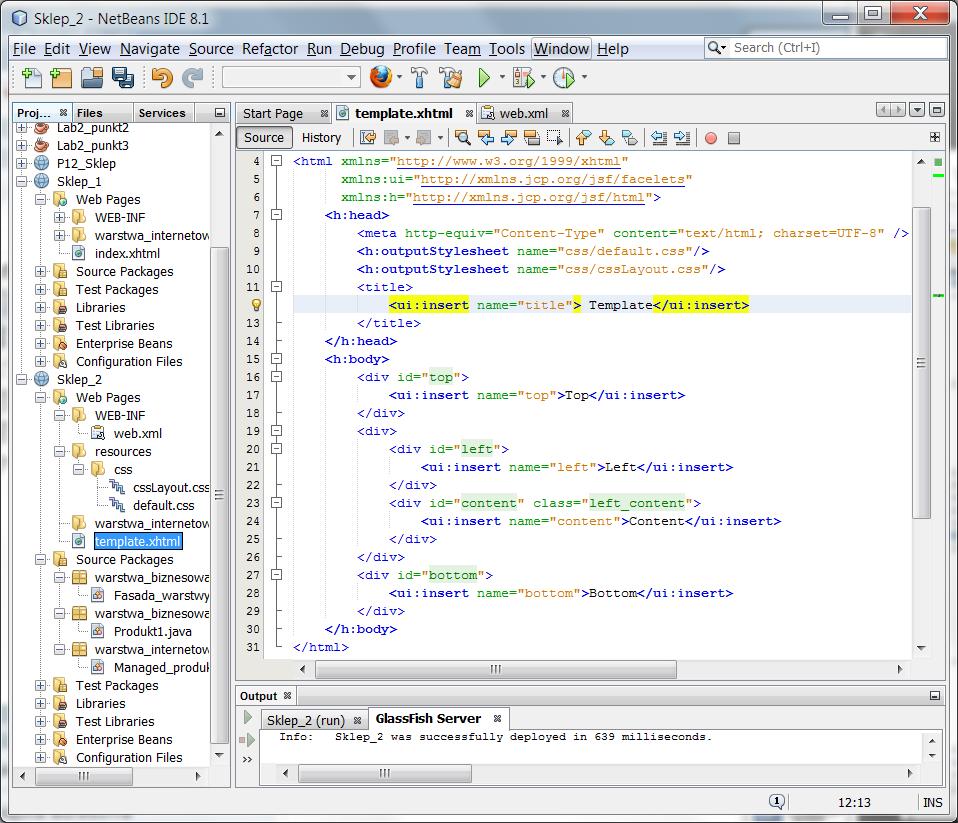Go to Find Previous Occurrence

(486, 138)
